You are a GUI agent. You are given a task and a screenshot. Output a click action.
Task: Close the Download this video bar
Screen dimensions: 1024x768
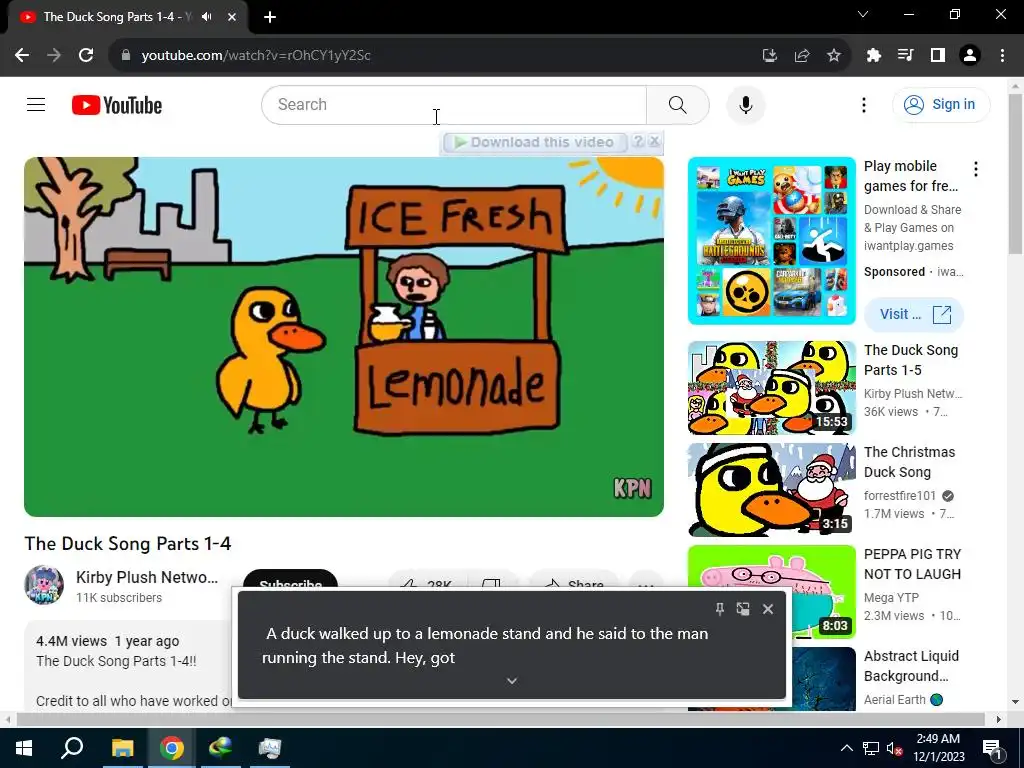pos(654,141)
